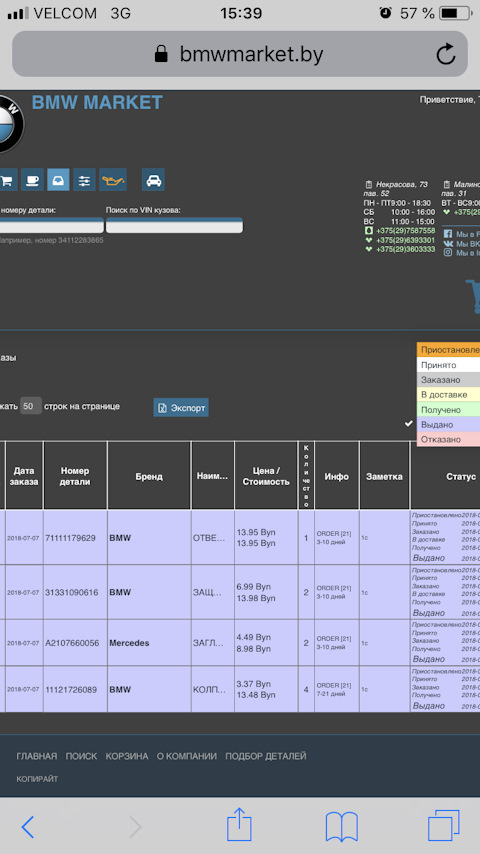The height and width of the screenshot is (854, 480).
Task: Click part number A2107660056
Action: pos(72,643)
